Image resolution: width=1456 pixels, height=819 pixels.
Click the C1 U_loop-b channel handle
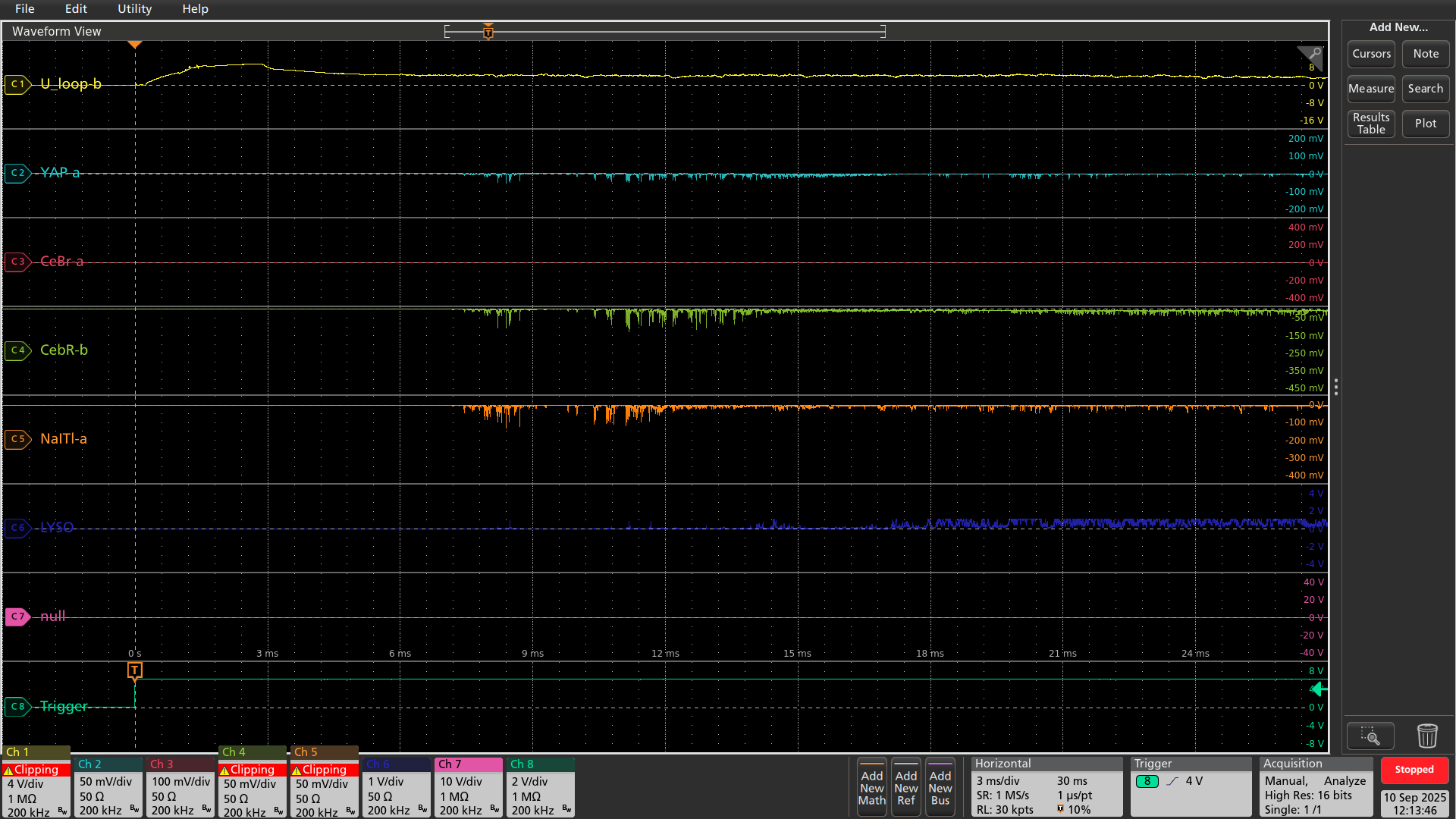[17, 84]
